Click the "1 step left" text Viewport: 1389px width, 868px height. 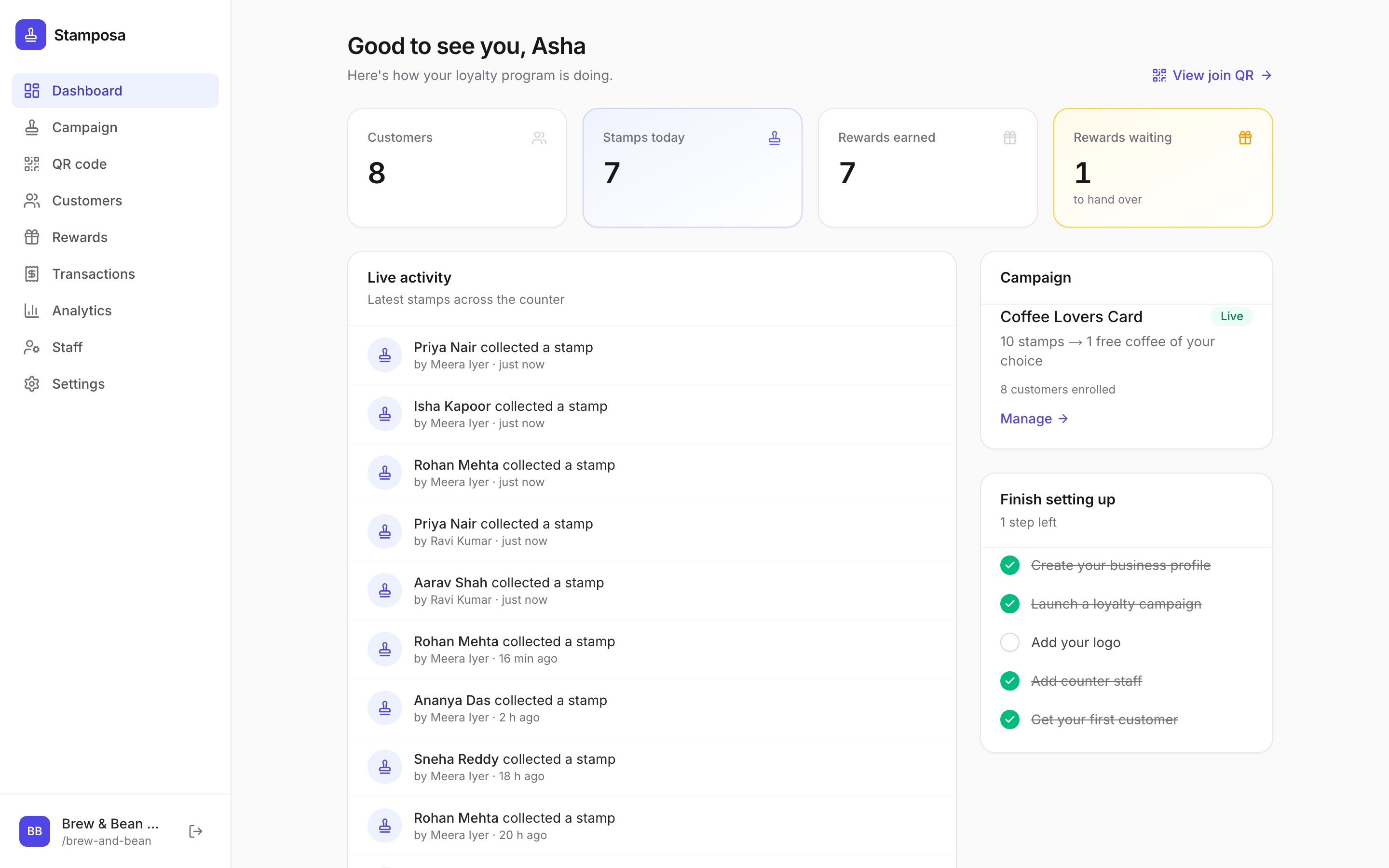click(x=1028, y=522)
